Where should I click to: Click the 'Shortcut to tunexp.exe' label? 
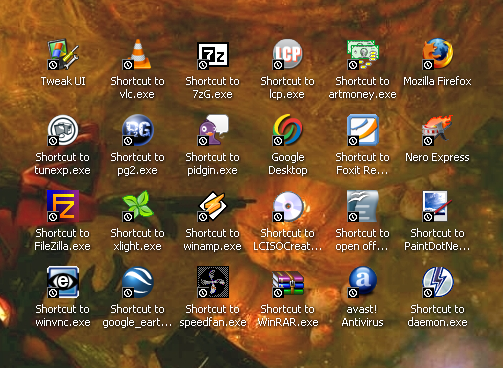[62, 164]
